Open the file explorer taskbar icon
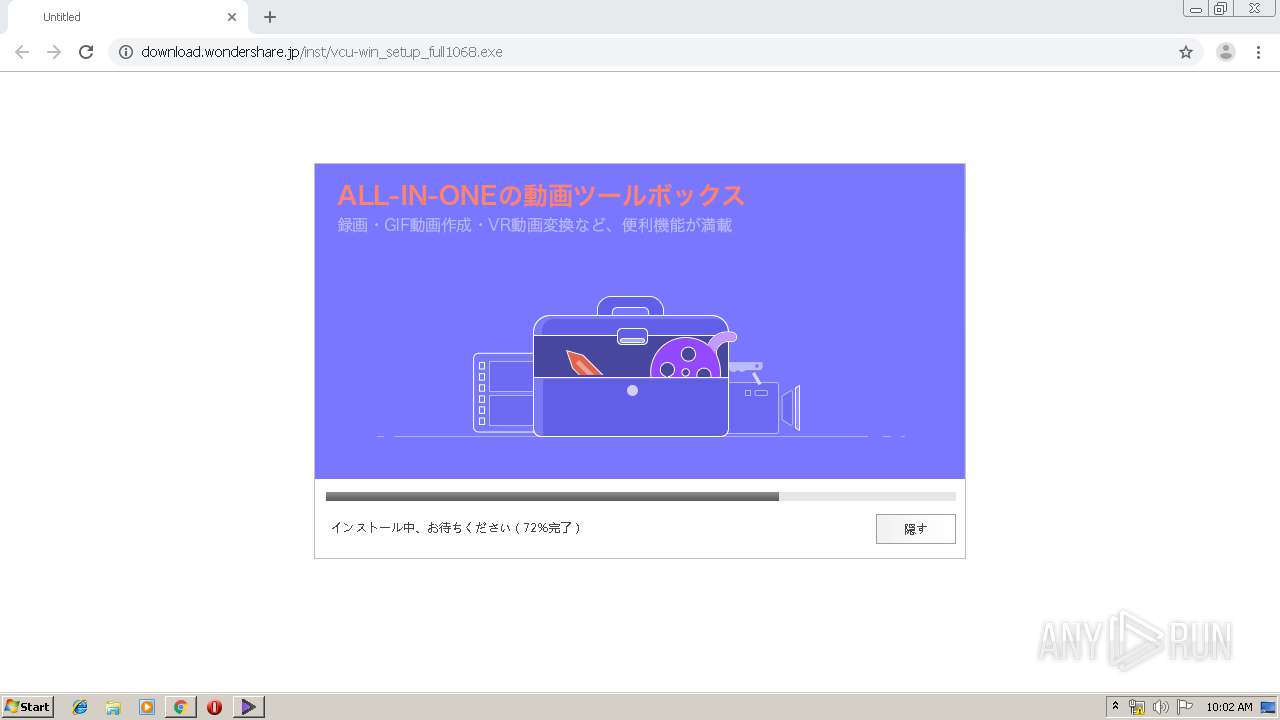Image resolution: width=1280 pixels, height=720 pixels. tap(113, 707)
